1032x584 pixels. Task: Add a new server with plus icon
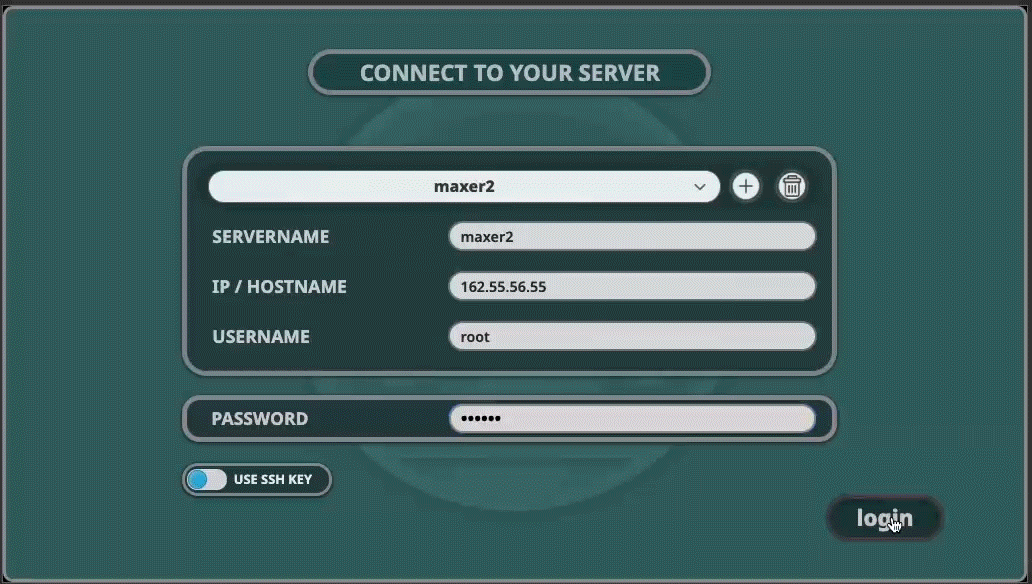pyautogui.click(x=745, y=186)
